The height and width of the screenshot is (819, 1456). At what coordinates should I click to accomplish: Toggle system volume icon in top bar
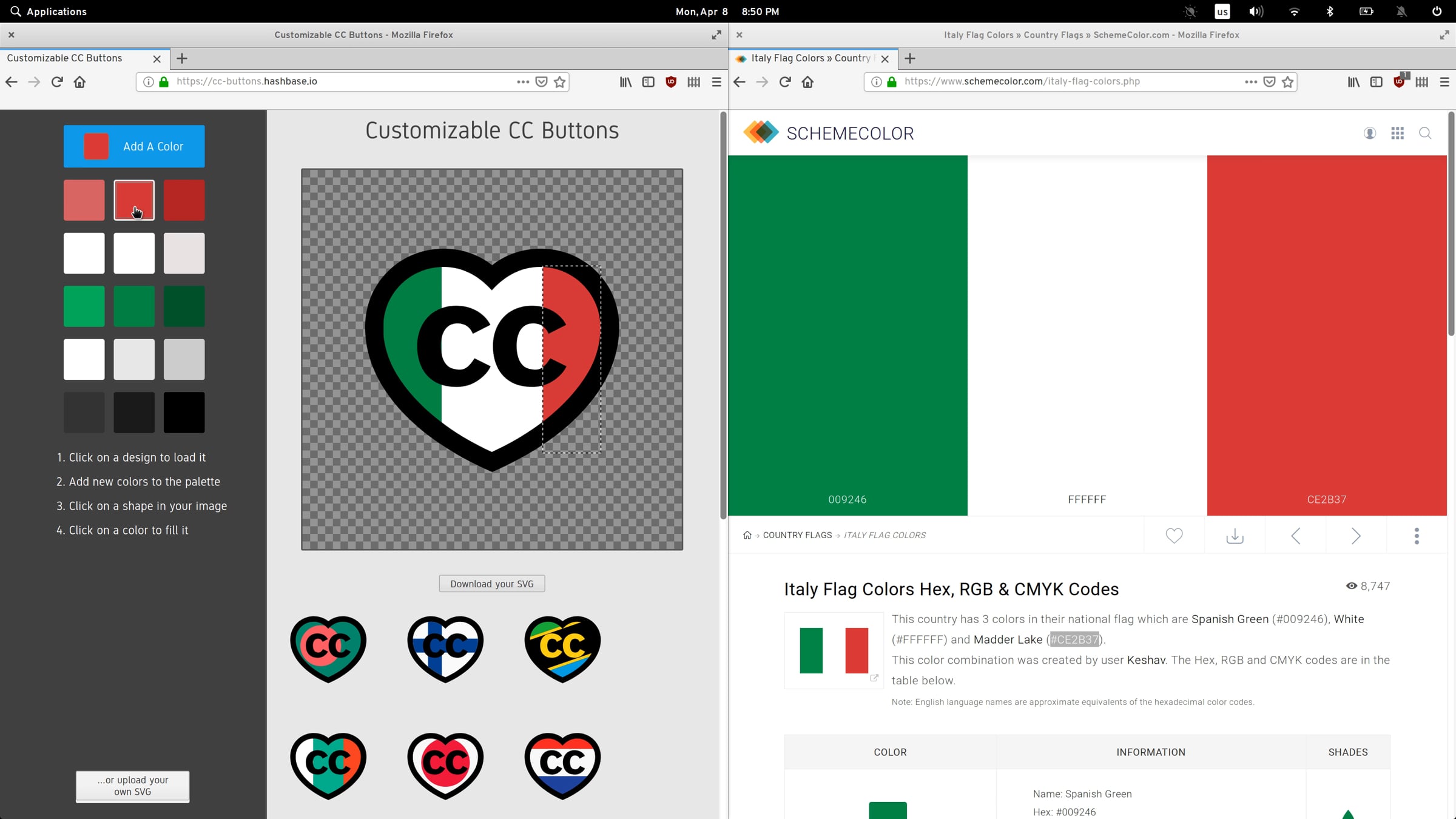(1256, 12)
